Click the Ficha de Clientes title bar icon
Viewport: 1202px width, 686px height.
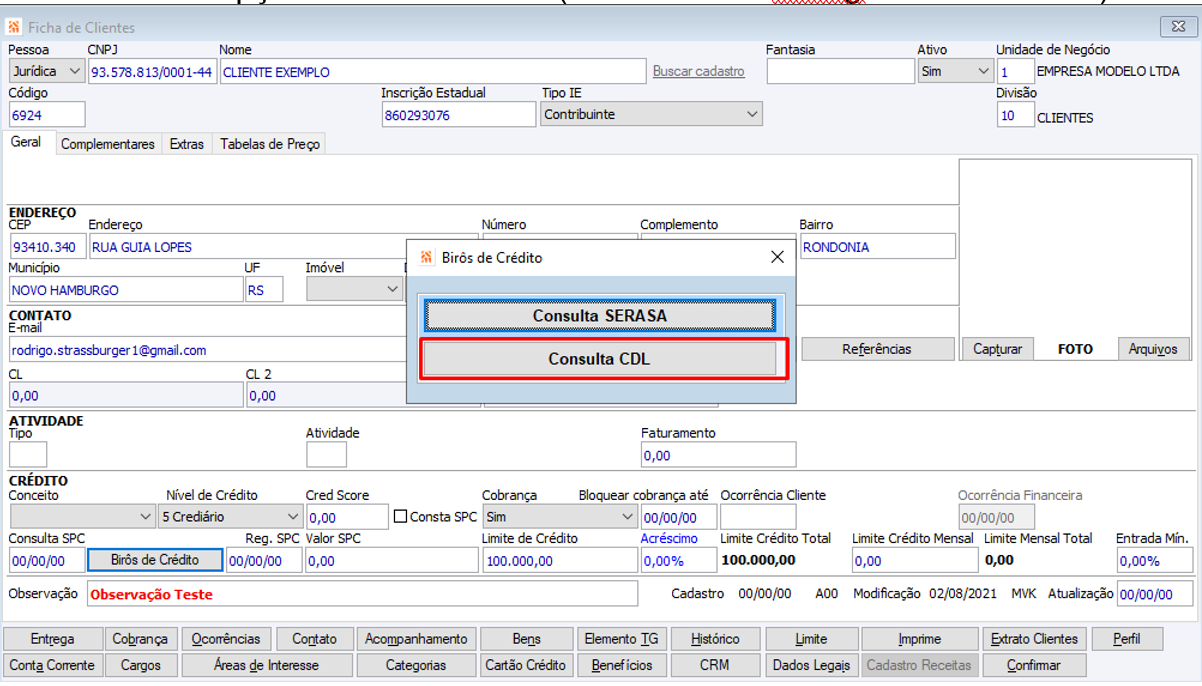pyautogui.click(x=14, y=27)
